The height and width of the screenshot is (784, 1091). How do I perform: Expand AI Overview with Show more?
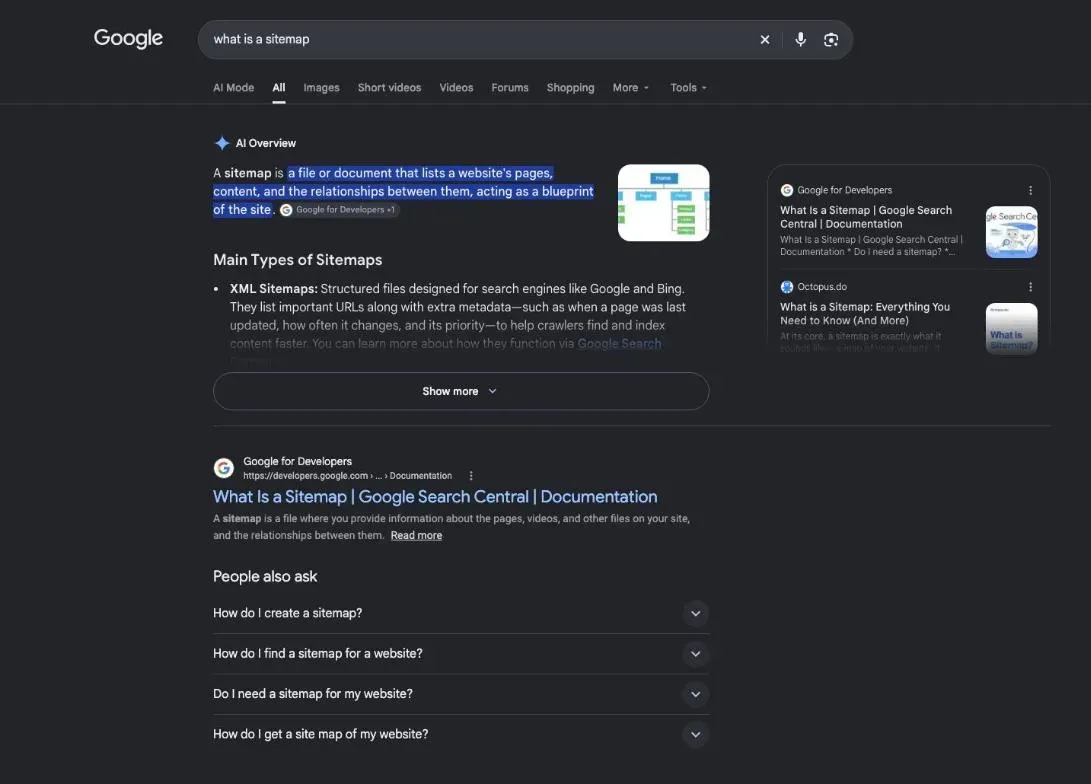point(461,391)
